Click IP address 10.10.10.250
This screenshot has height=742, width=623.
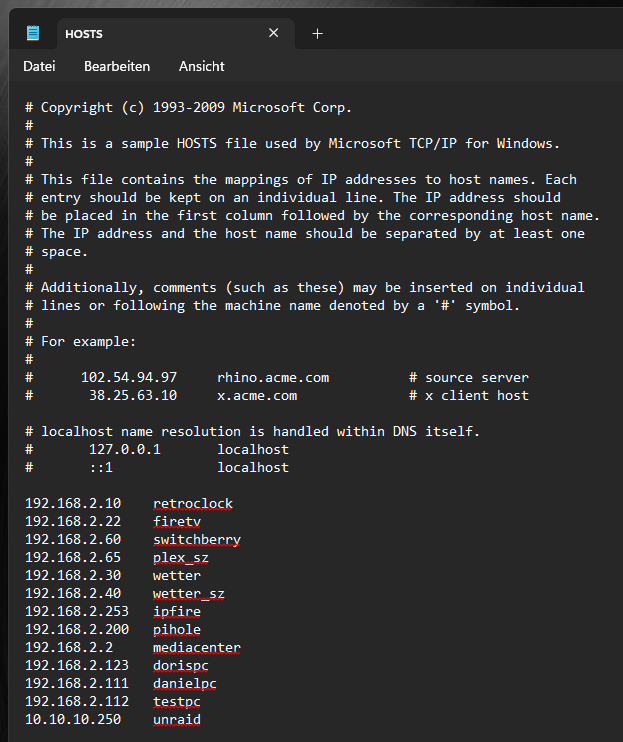(x=73, y=719)
